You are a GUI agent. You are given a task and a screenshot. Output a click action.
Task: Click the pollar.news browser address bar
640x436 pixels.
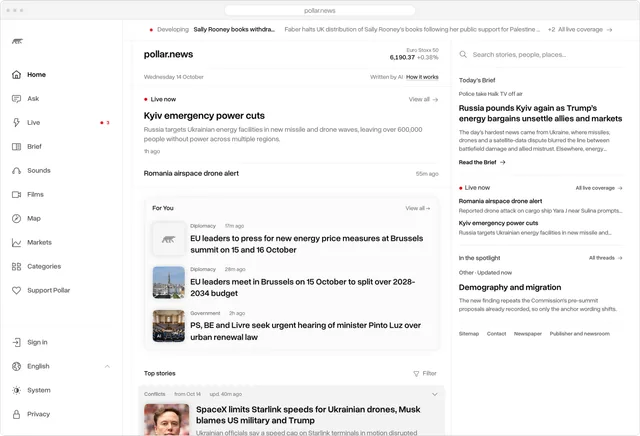tap(320, 11)
